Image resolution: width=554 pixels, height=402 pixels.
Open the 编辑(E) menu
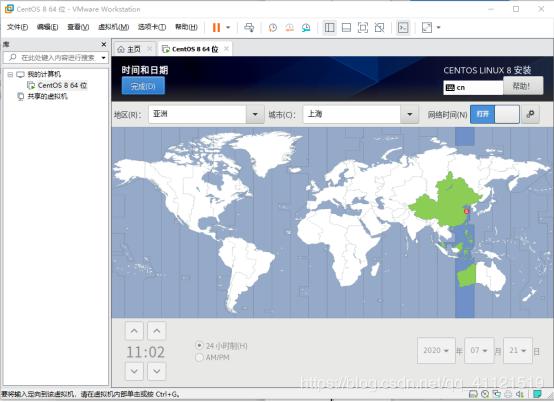point(47,27)
